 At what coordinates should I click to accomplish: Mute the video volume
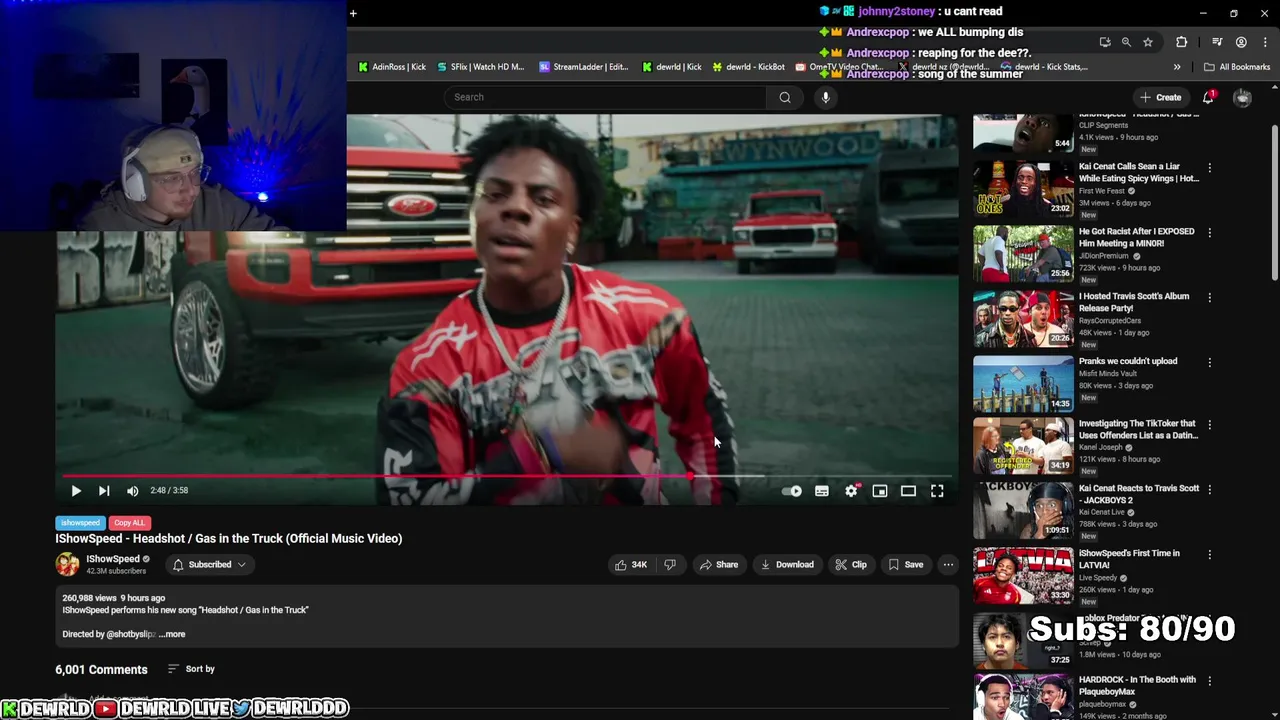(x=133, y=491)
